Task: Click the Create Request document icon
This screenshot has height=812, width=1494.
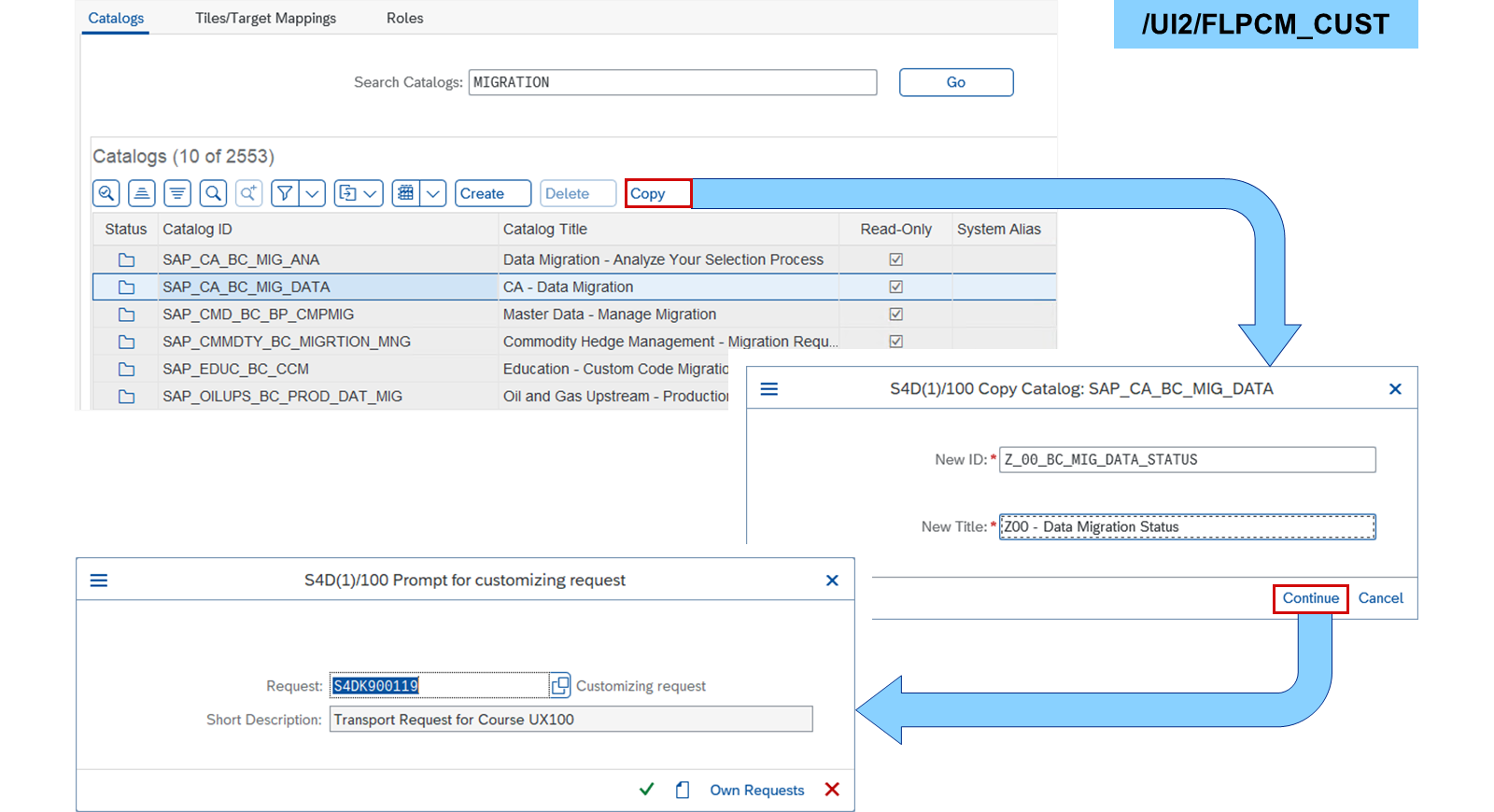Action: click(683, 790)
